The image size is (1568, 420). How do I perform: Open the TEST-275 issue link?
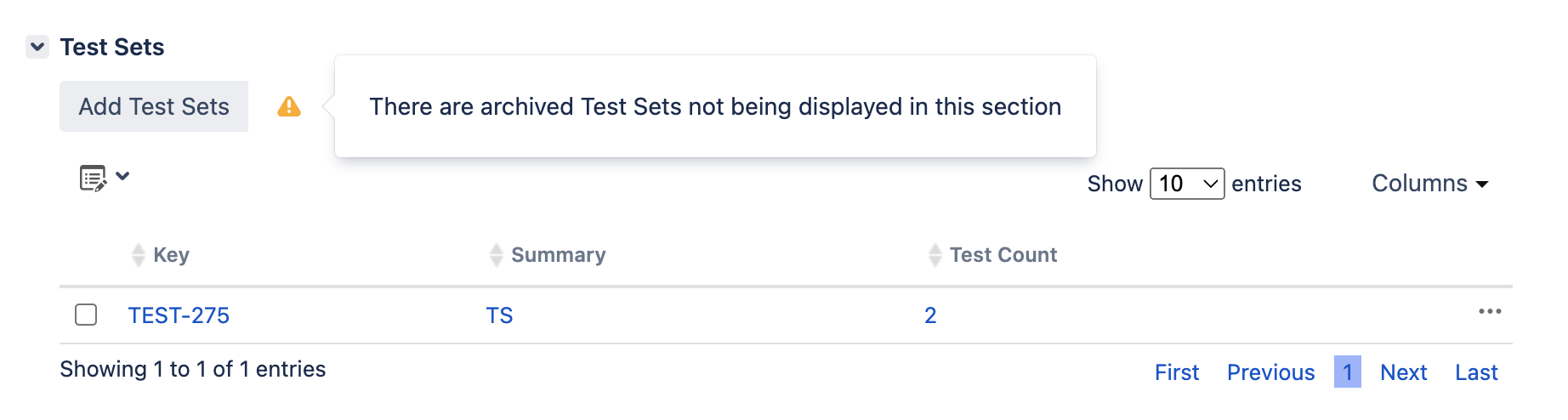coord(179,315)
